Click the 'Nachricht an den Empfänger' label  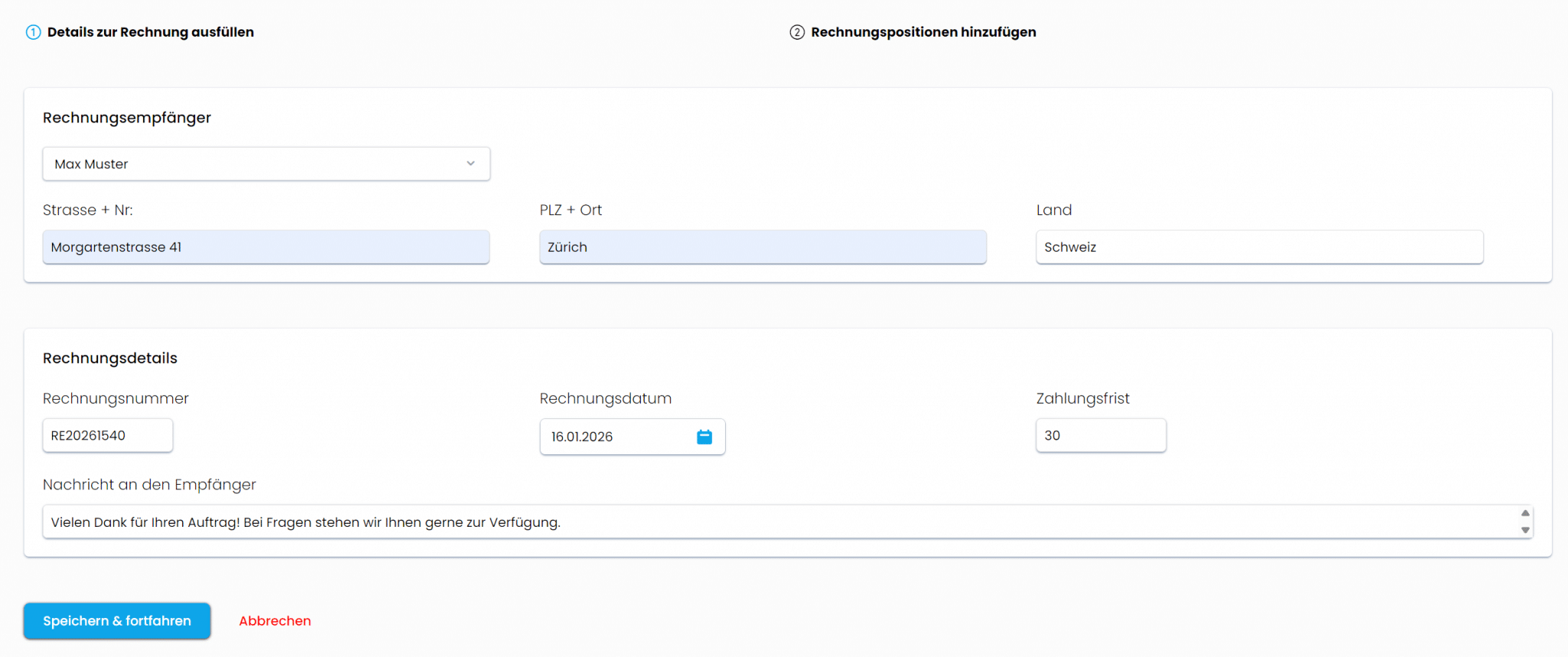pyautogui.click(x=149, y=485)
